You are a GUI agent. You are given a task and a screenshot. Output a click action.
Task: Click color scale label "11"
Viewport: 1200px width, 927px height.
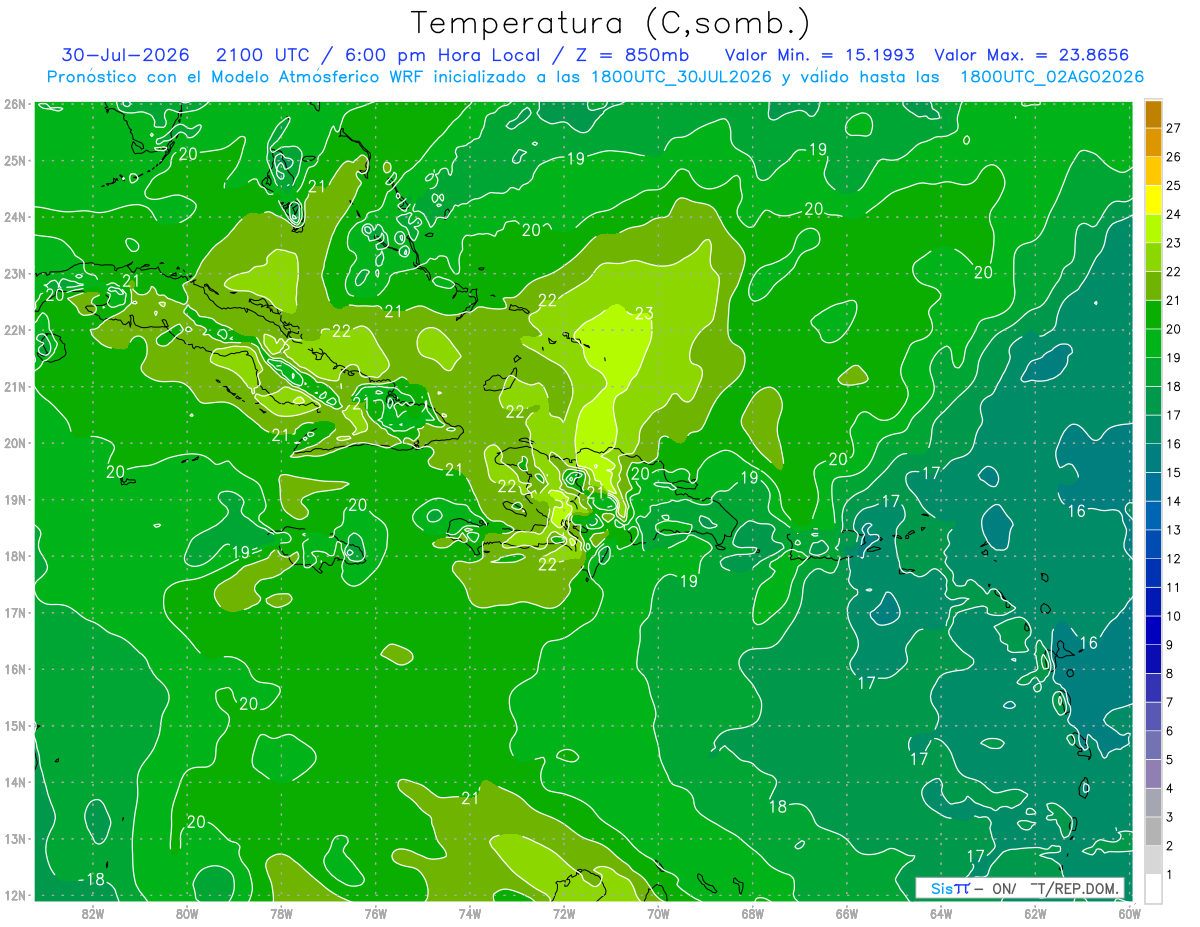1173,587
